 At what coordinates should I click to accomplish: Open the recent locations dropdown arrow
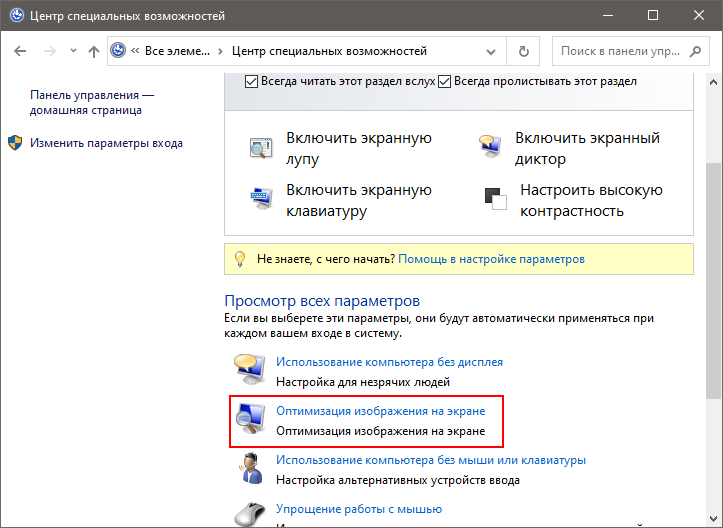click(x=72, y=51)
